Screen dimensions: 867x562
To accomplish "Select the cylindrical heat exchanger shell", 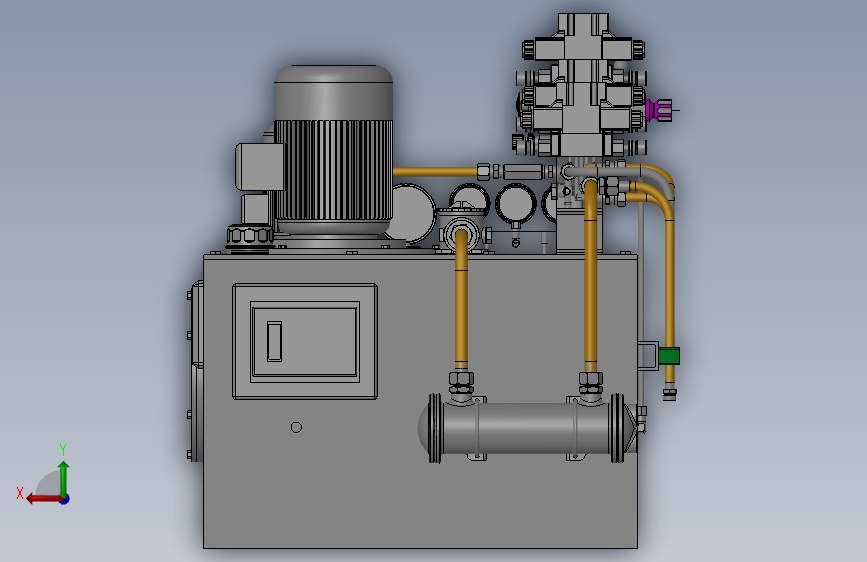I will tap(525, 428).
